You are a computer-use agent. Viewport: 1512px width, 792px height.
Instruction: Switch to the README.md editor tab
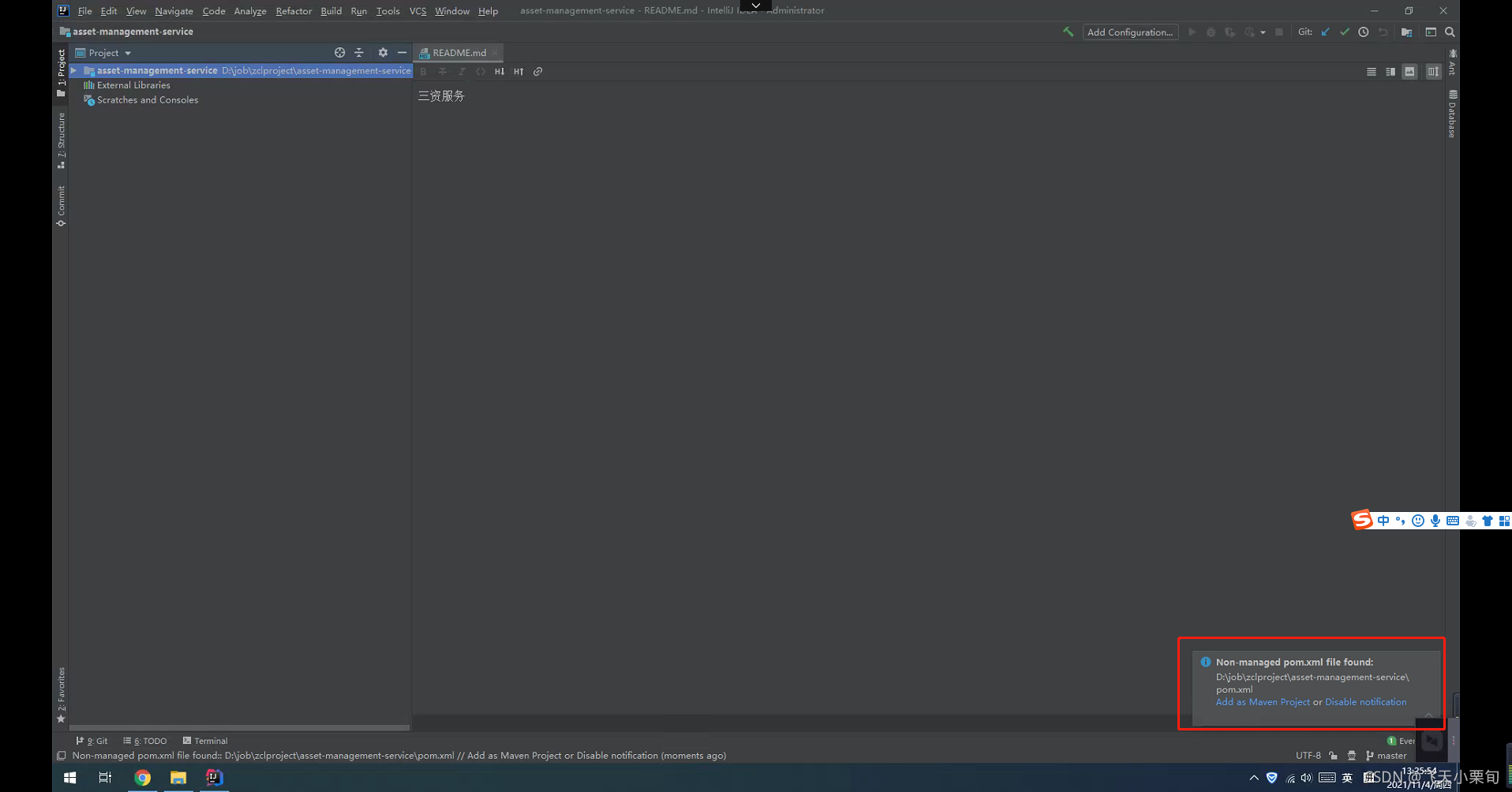(x=458, y=53)
